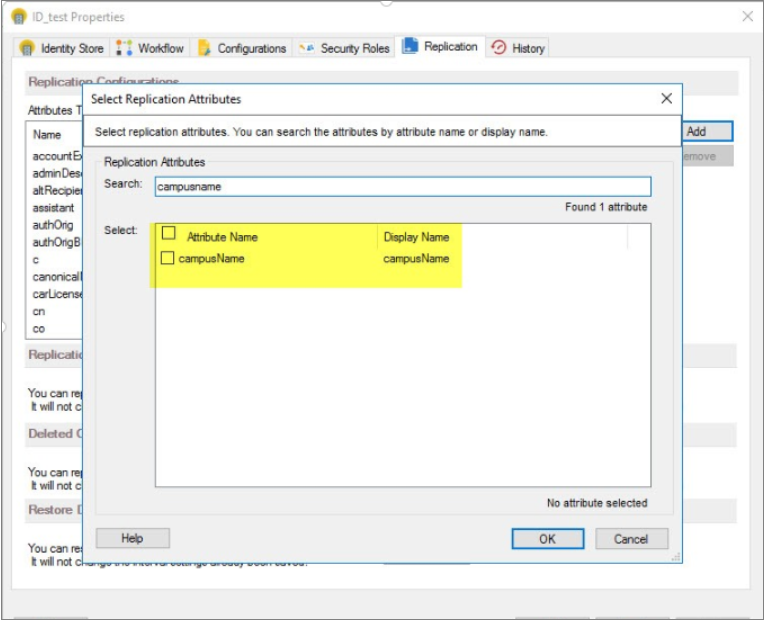
Task: Click the Identity Store tab icon
Action: [27, 48]
